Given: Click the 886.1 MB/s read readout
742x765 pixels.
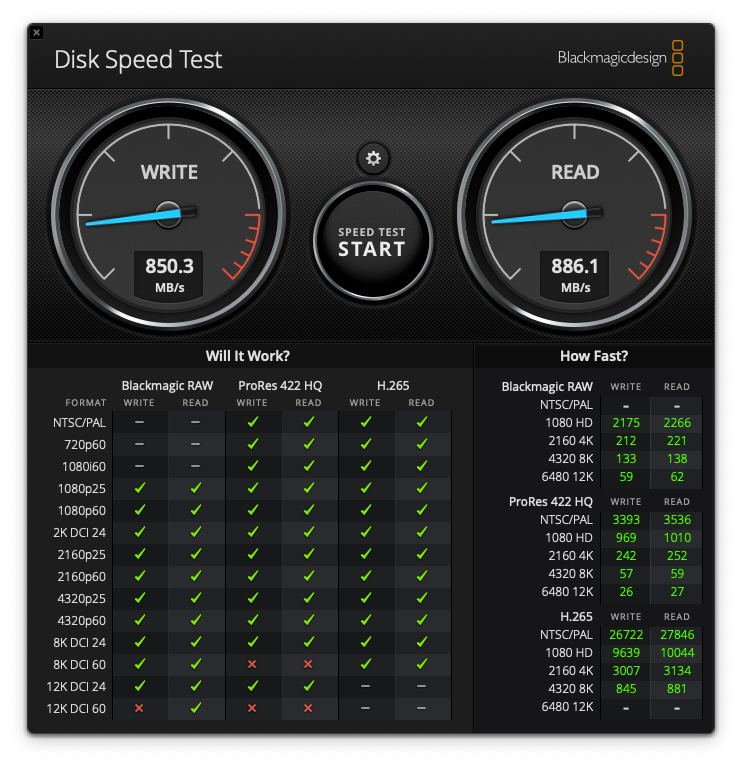Looking at the screenshot, I should point(575,275).
